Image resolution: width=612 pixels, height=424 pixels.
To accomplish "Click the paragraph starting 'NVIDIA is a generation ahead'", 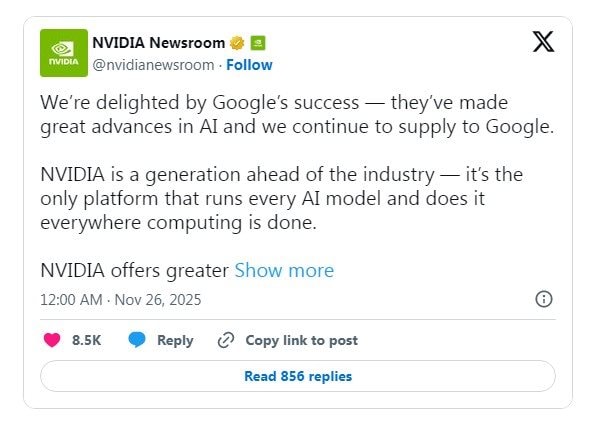I will (x=280, y=198).
